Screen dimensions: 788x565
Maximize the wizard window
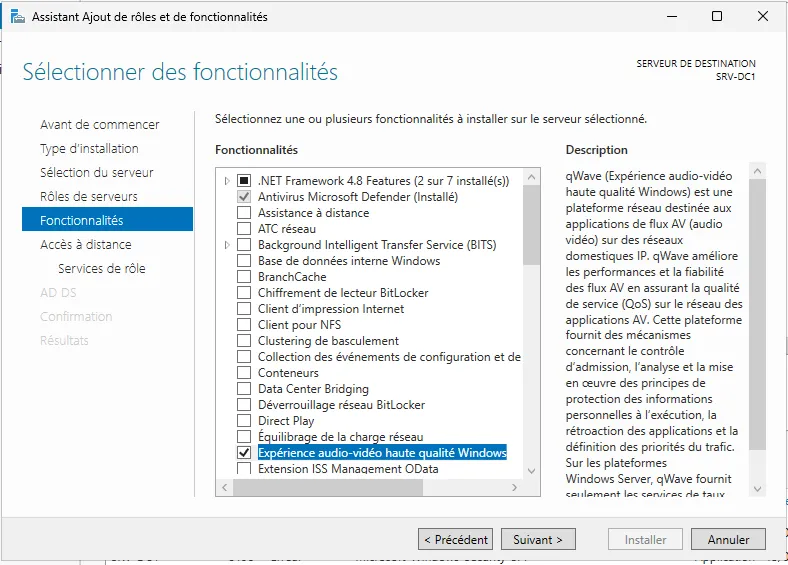tap(717, 16)
